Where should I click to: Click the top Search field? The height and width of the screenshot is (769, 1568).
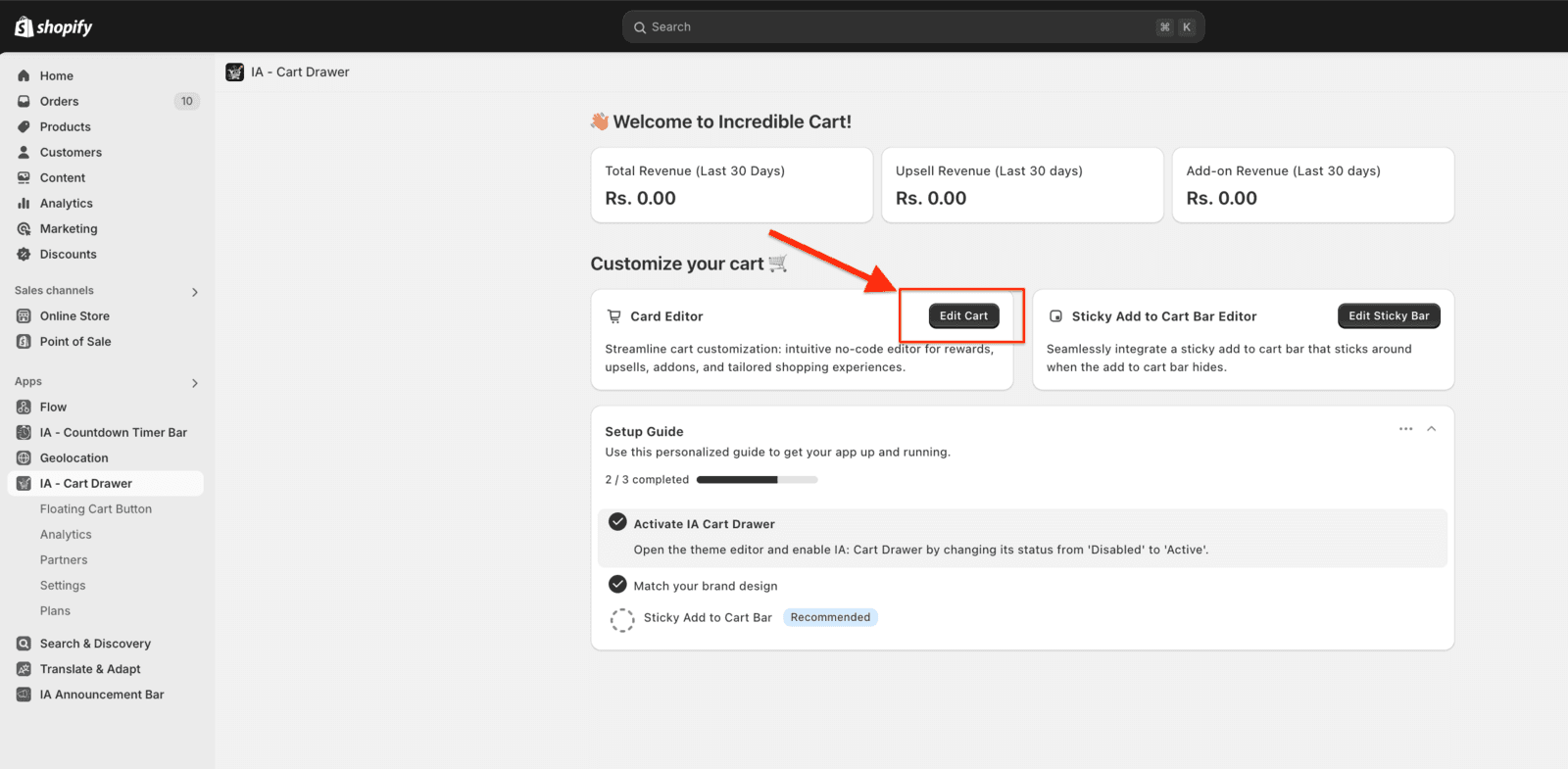pyautogui.click(x=913, y=27)
